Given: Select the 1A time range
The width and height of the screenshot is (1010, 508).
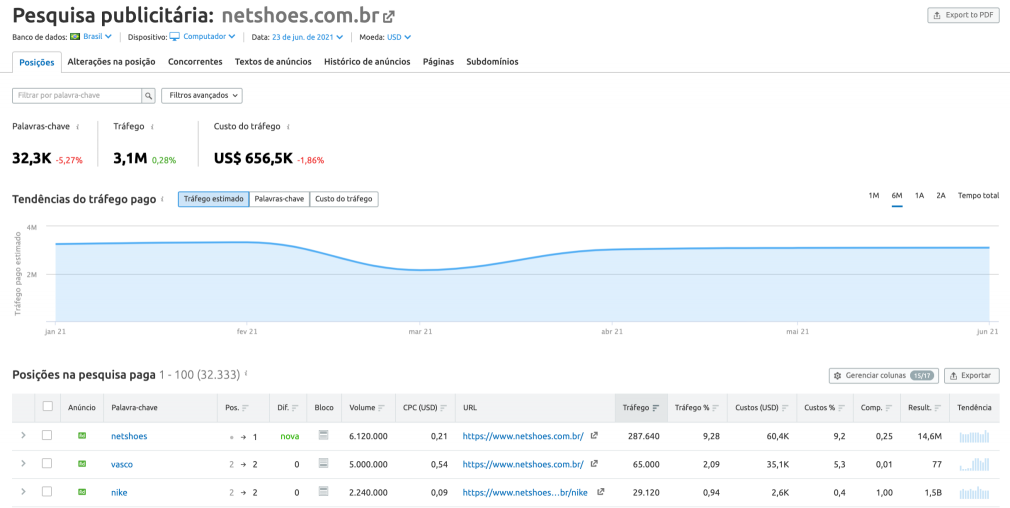Looking at the screenshot, I should coord(920,196).
